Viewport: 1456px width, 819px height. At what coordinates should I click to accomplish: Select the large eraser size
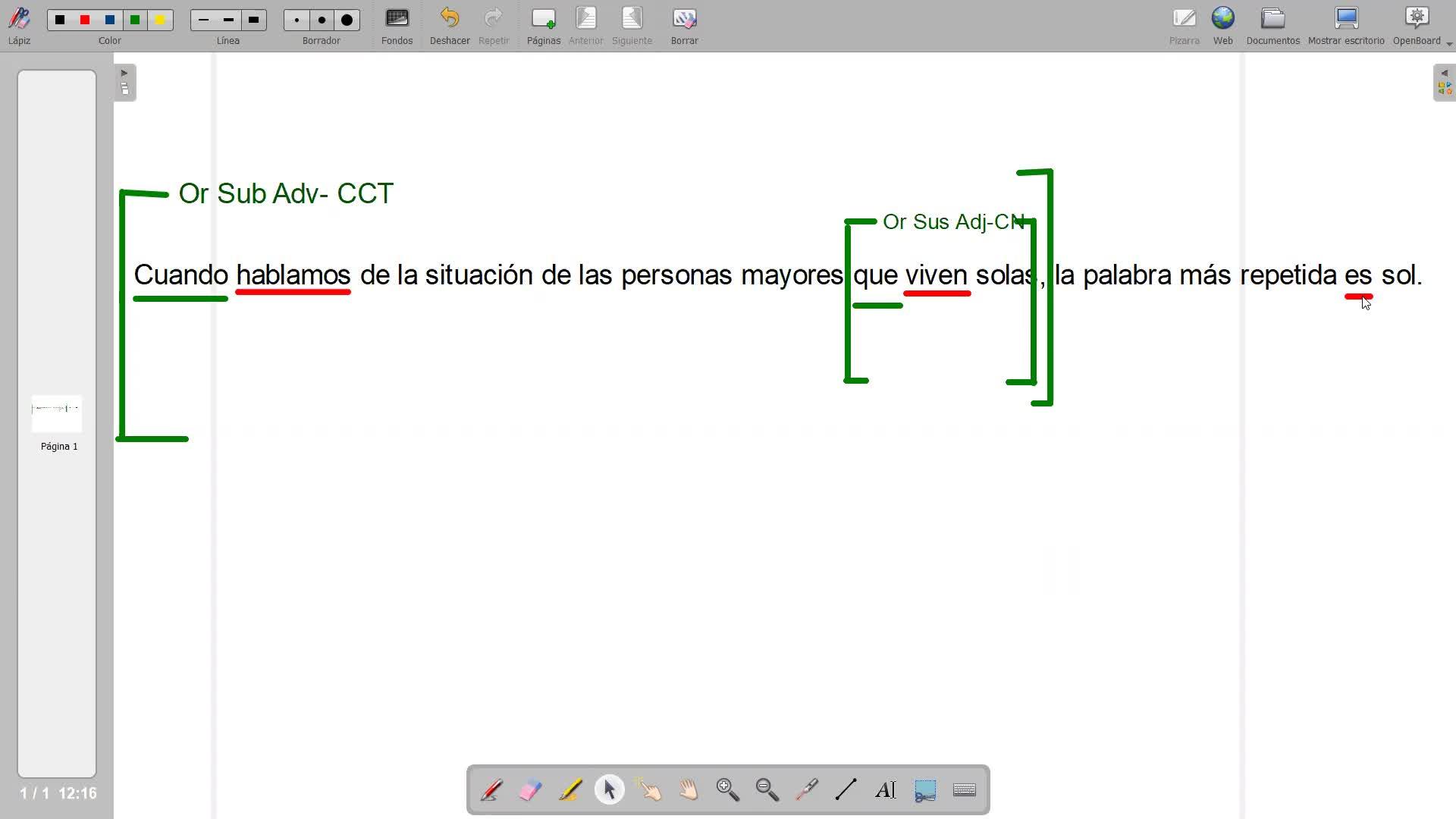tap(347, 20)
